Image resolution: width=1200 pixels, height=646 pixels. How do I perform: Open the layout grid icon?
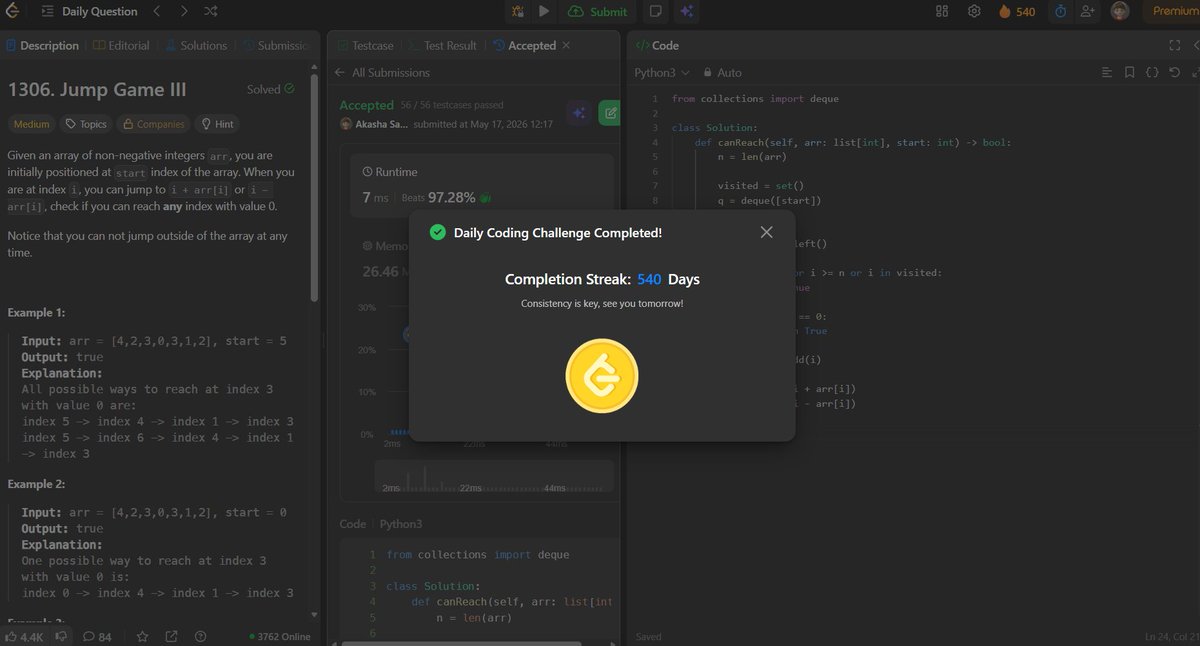click(x=941, y=11)
